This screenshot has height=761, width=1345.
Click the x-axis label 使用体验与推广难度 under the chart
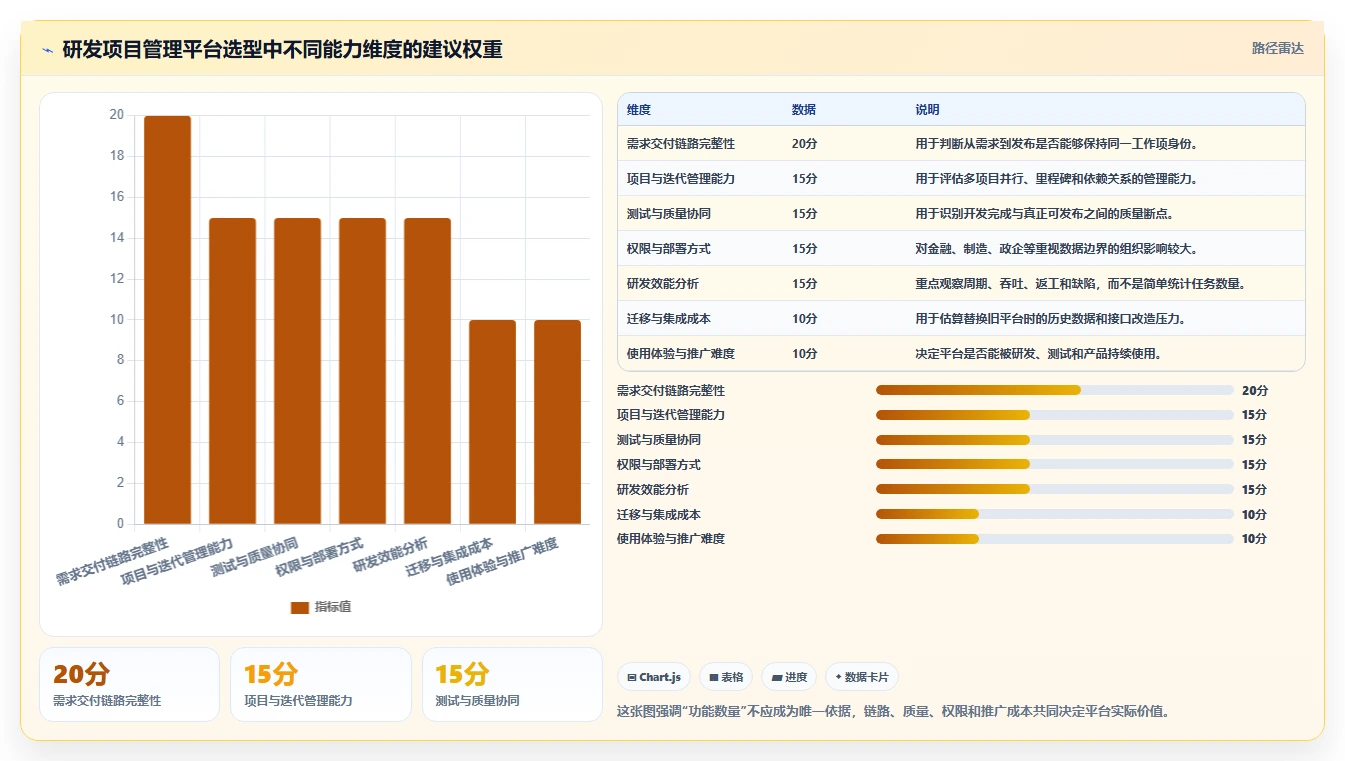pyautogui.click(x=503, y=561)
